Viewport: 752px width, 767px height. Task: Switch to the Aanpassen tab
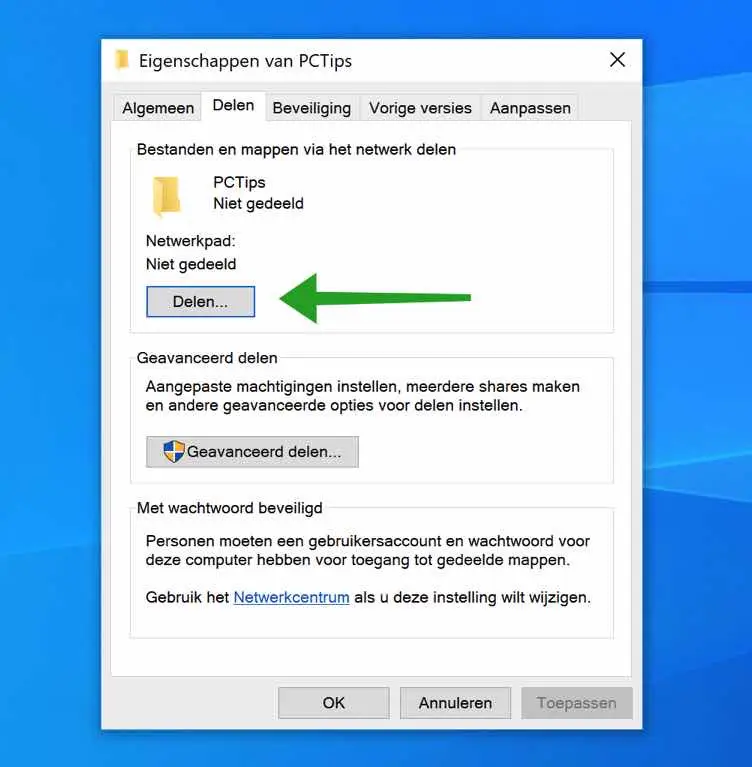[530, 108]
